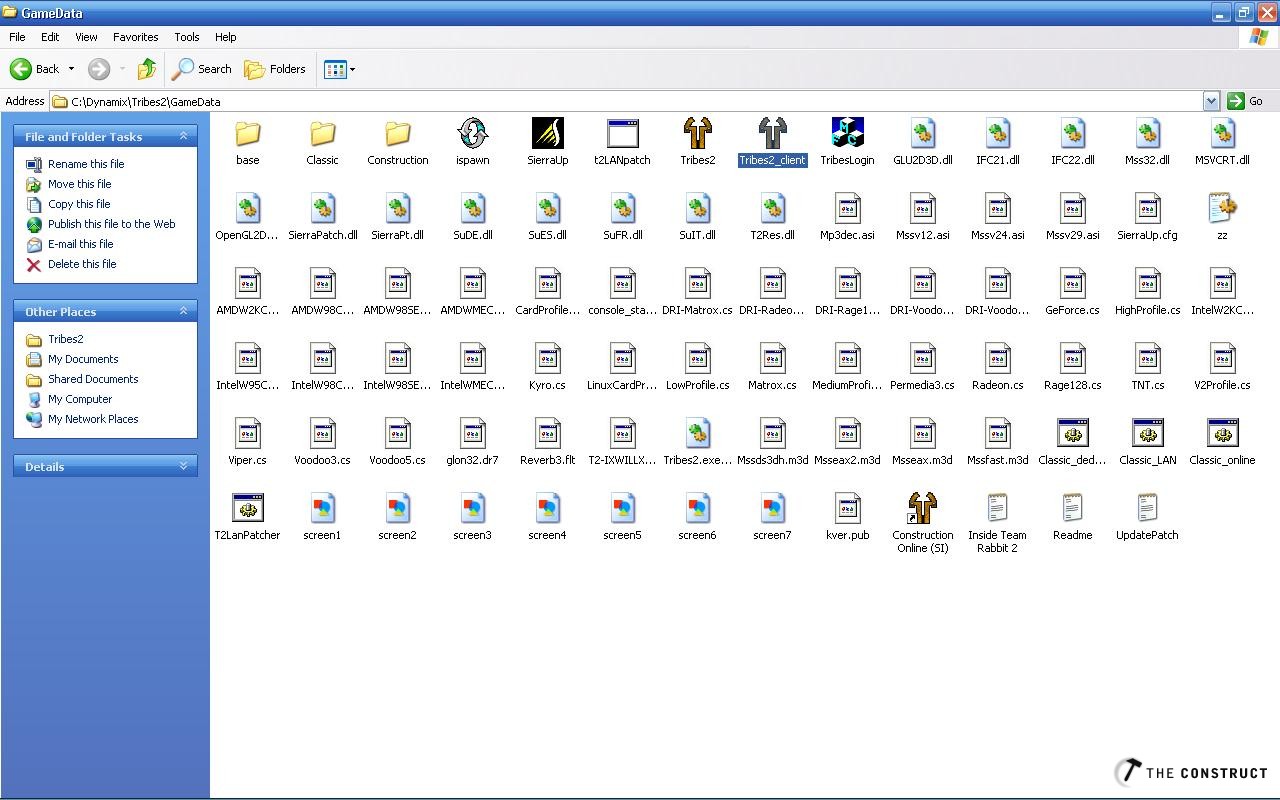The image size is (1280, 800).
Task: Select the Tribes2 application icon
Action: (697, 133)
